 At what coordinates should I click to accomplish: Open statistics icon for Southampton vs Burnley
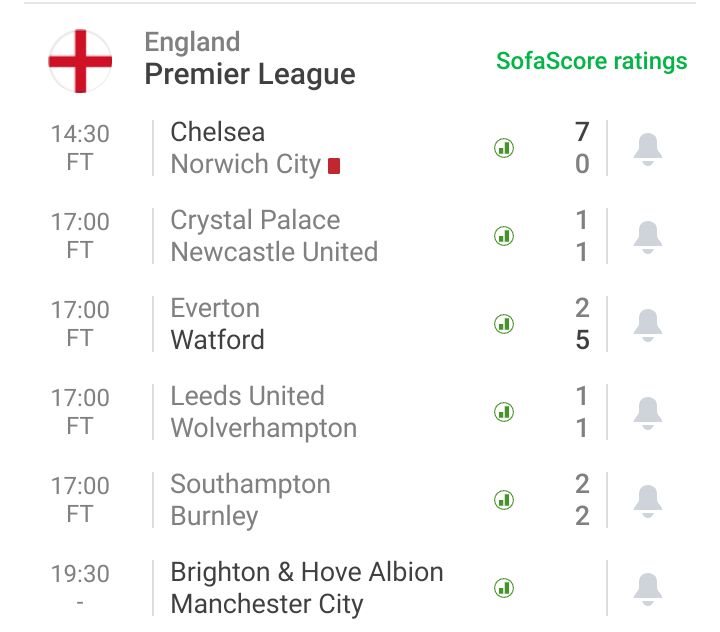(504, 500)
